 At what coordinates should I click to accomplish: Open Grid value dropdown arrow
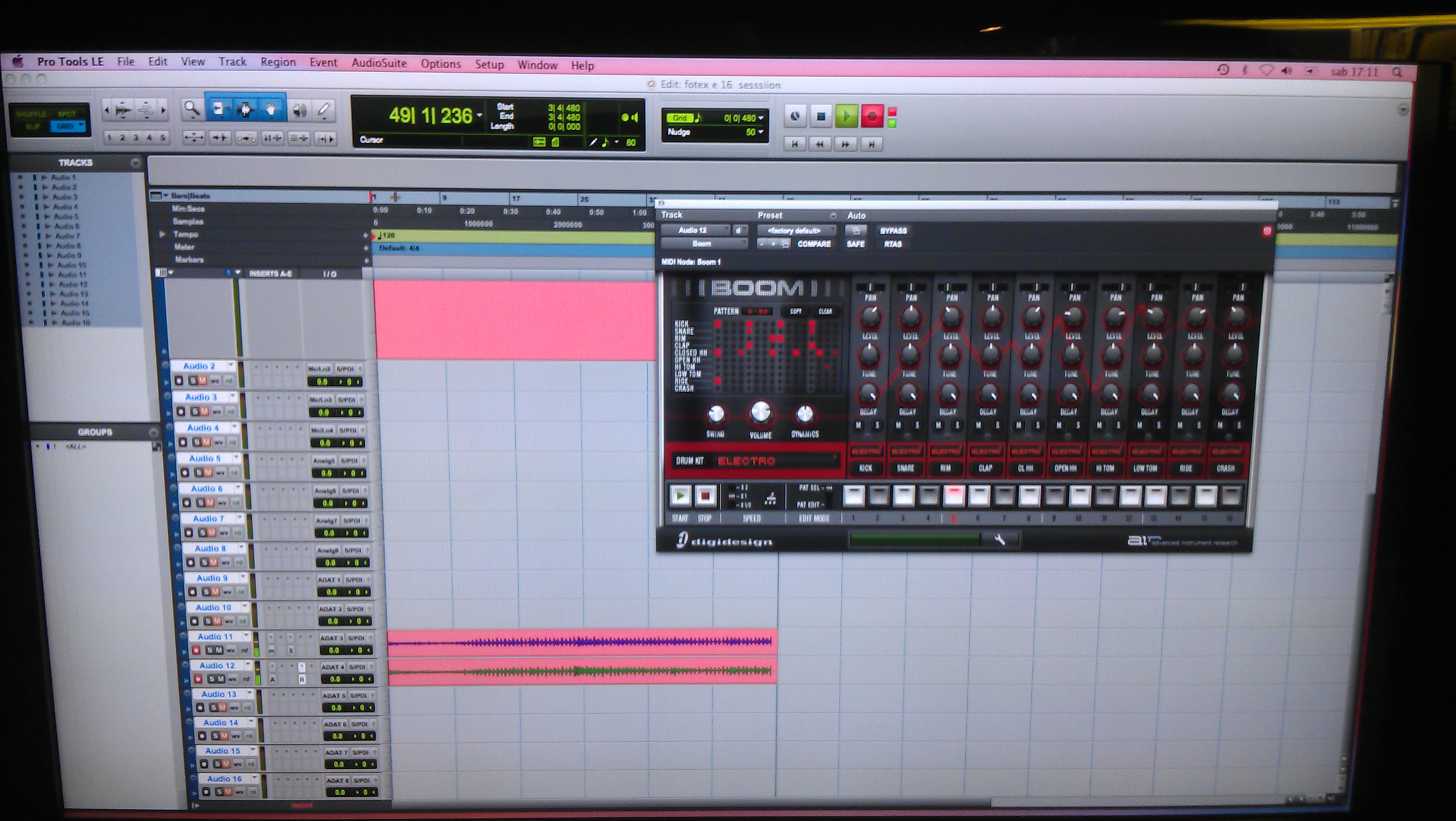click(x=760, y=118)
